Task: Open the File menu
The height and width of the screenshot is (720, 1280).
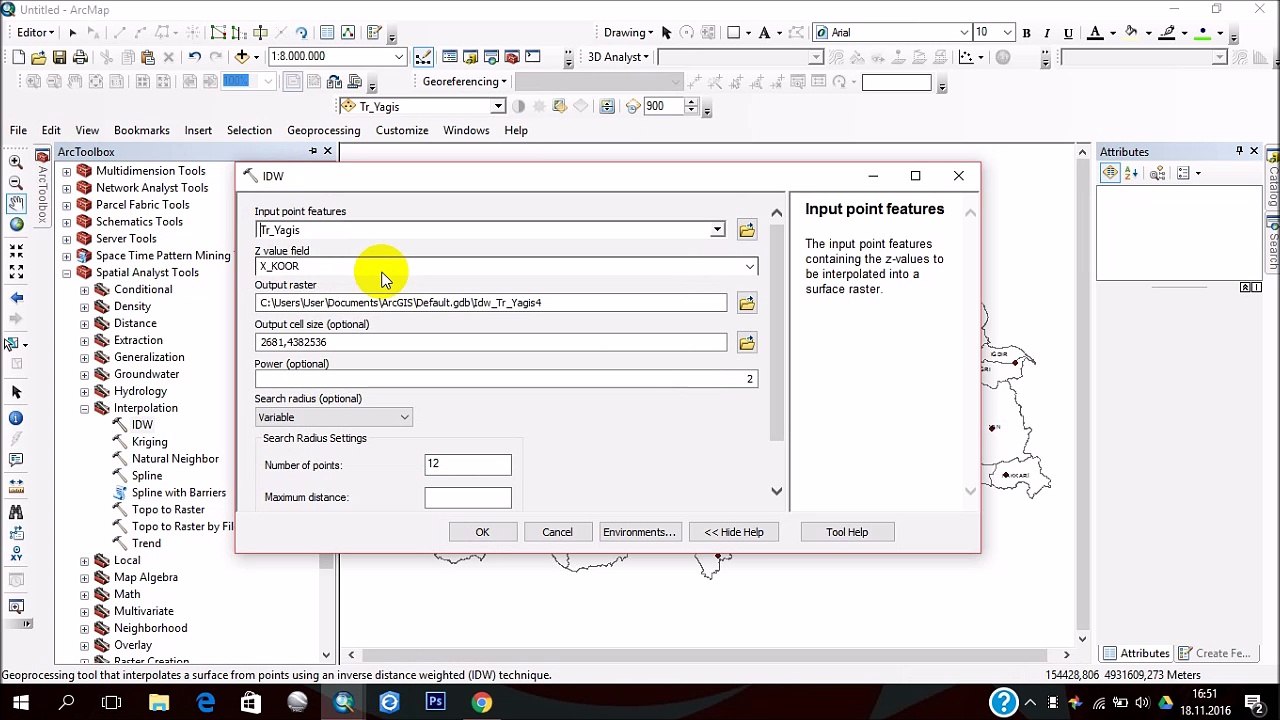Action: point(18,130)
